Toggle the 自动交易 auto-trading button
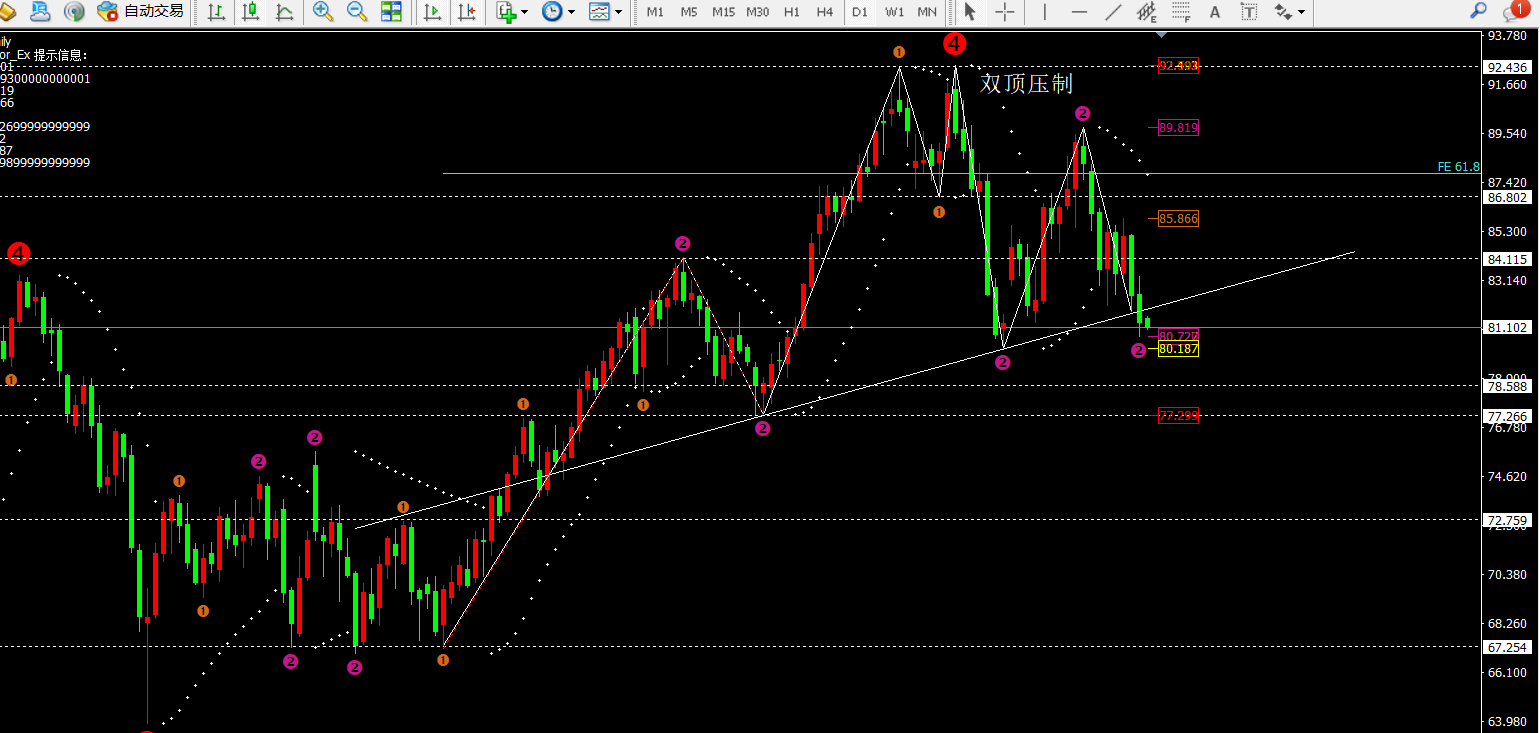Image resolution: width=1540 pixels, height=733 pixels. (141, 12)
